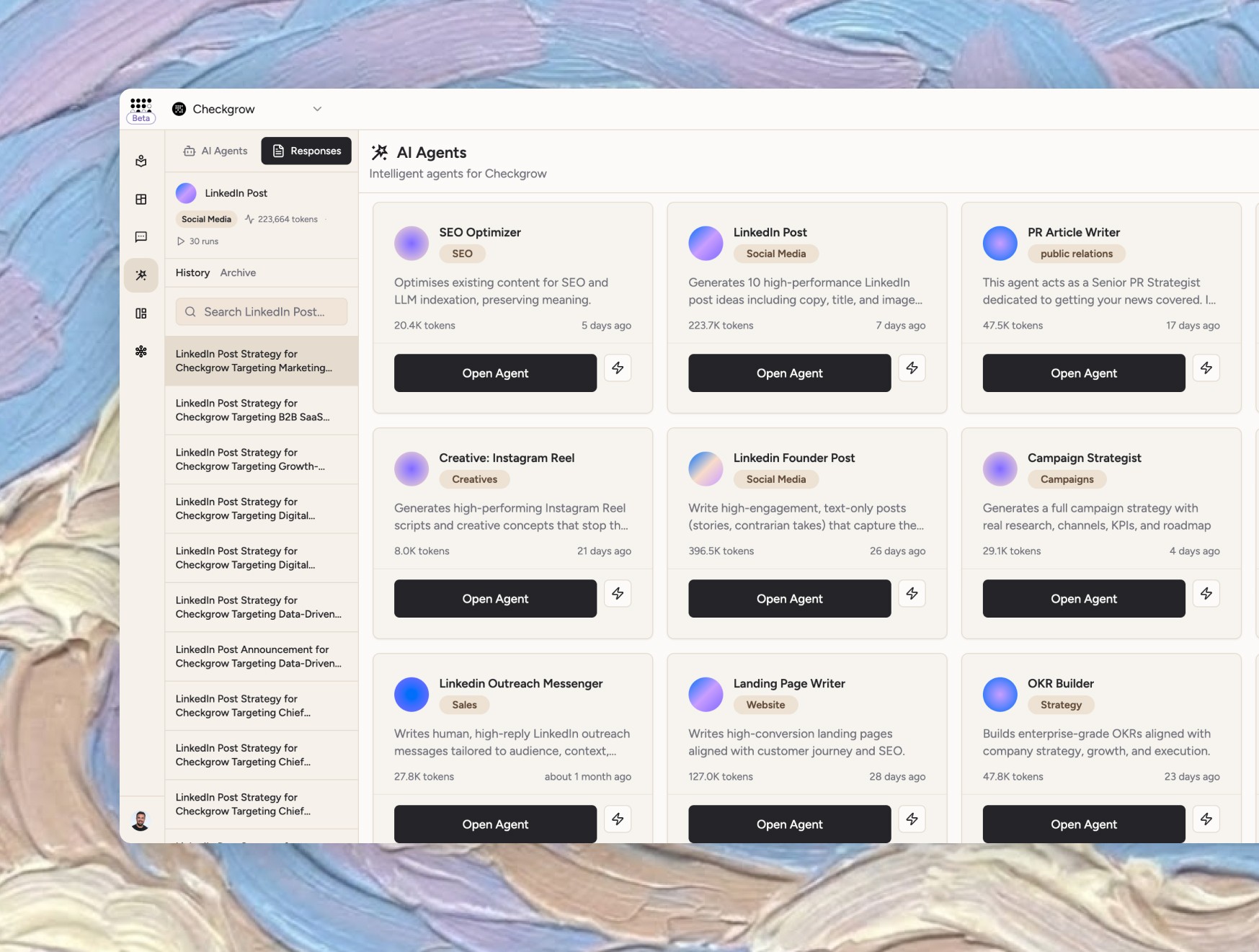Click the SEO tag on SEO Optimizer
This screenshot has width=1259, height=952.
click(x=462, y=254)
